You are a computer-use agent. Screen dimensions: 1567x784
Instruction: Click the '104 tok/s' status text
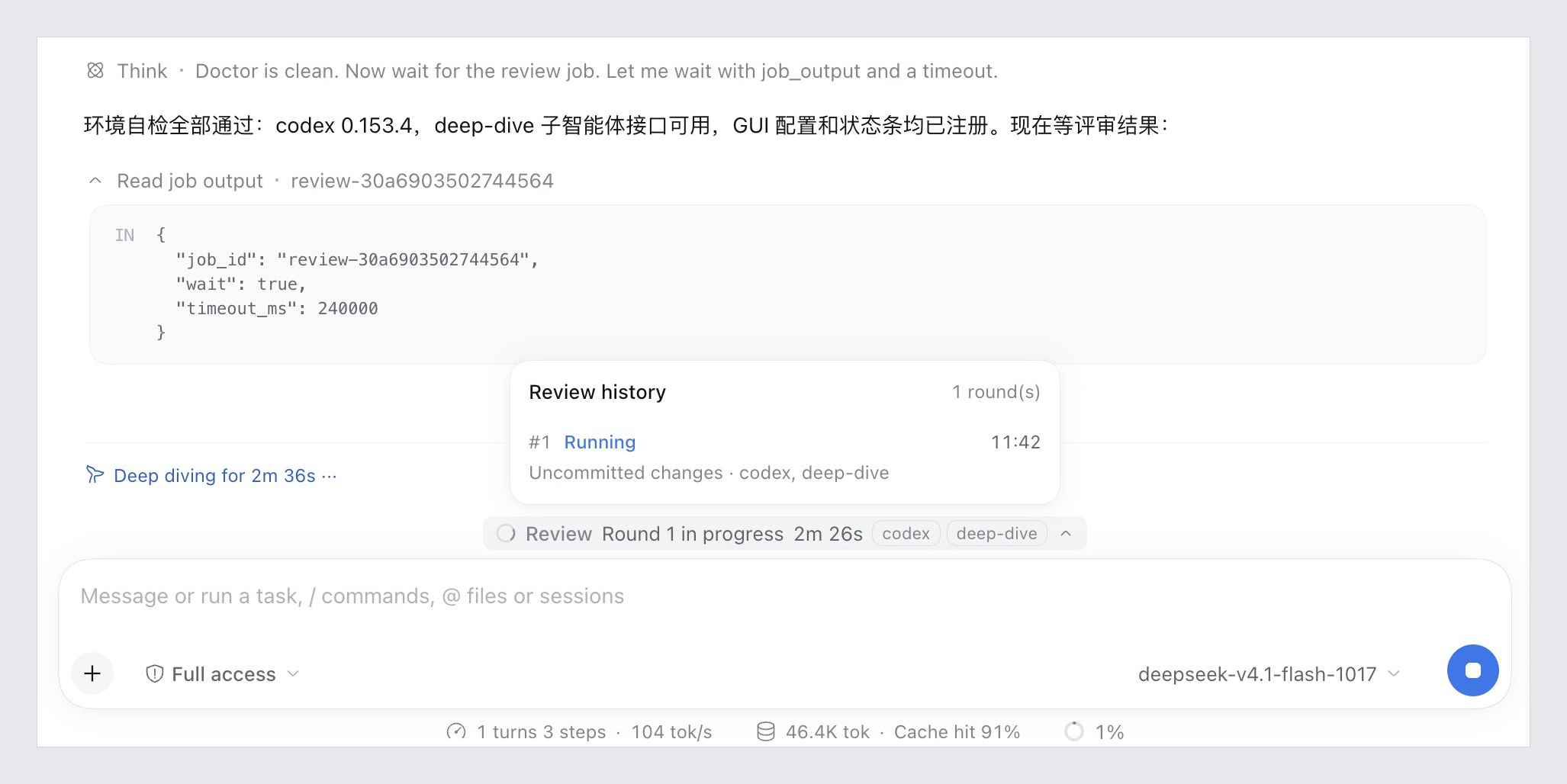pyautogui.click(x=671, y=732)
